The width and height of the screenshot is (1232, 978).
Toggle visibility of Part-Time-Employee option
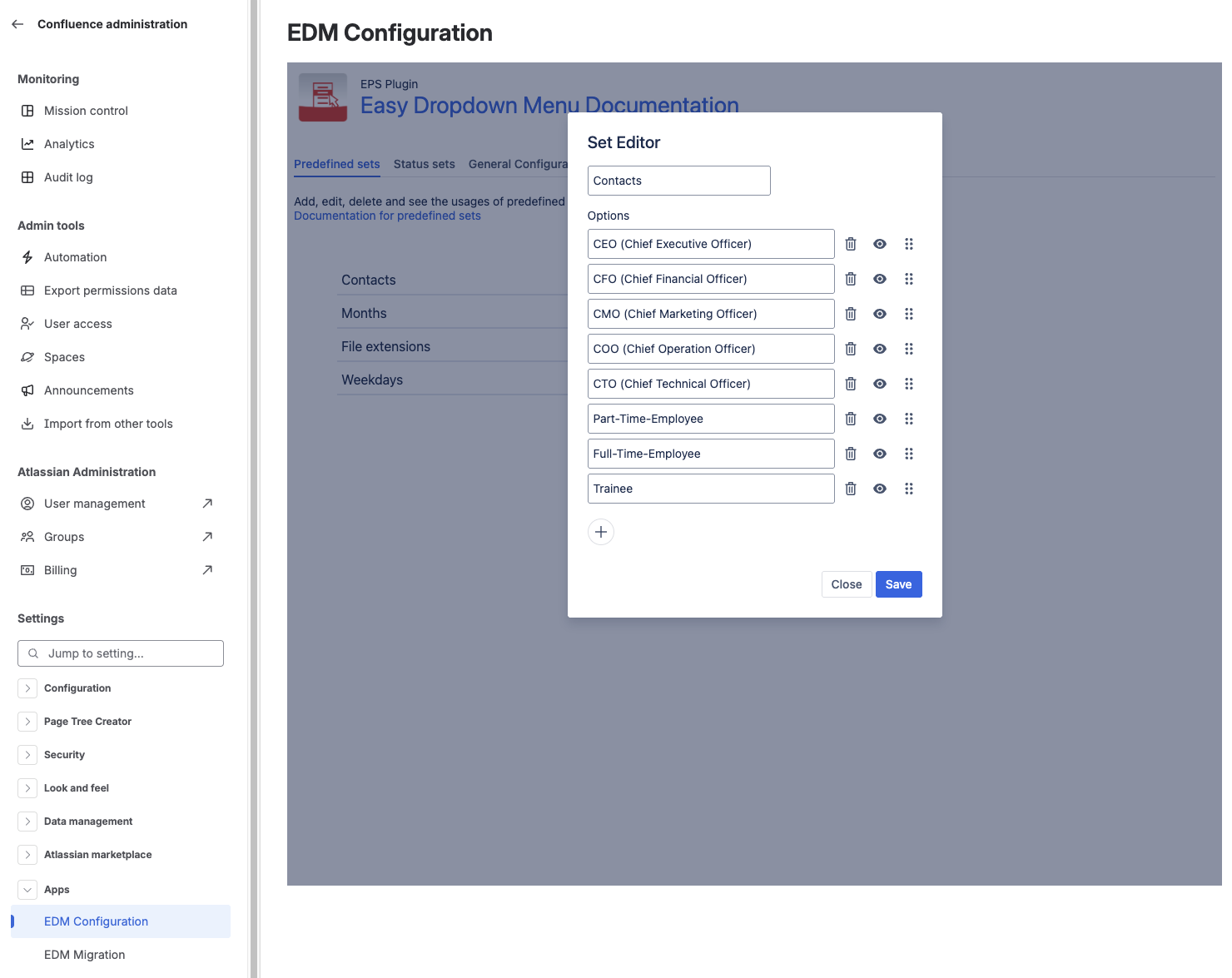[x=880, y=419]
